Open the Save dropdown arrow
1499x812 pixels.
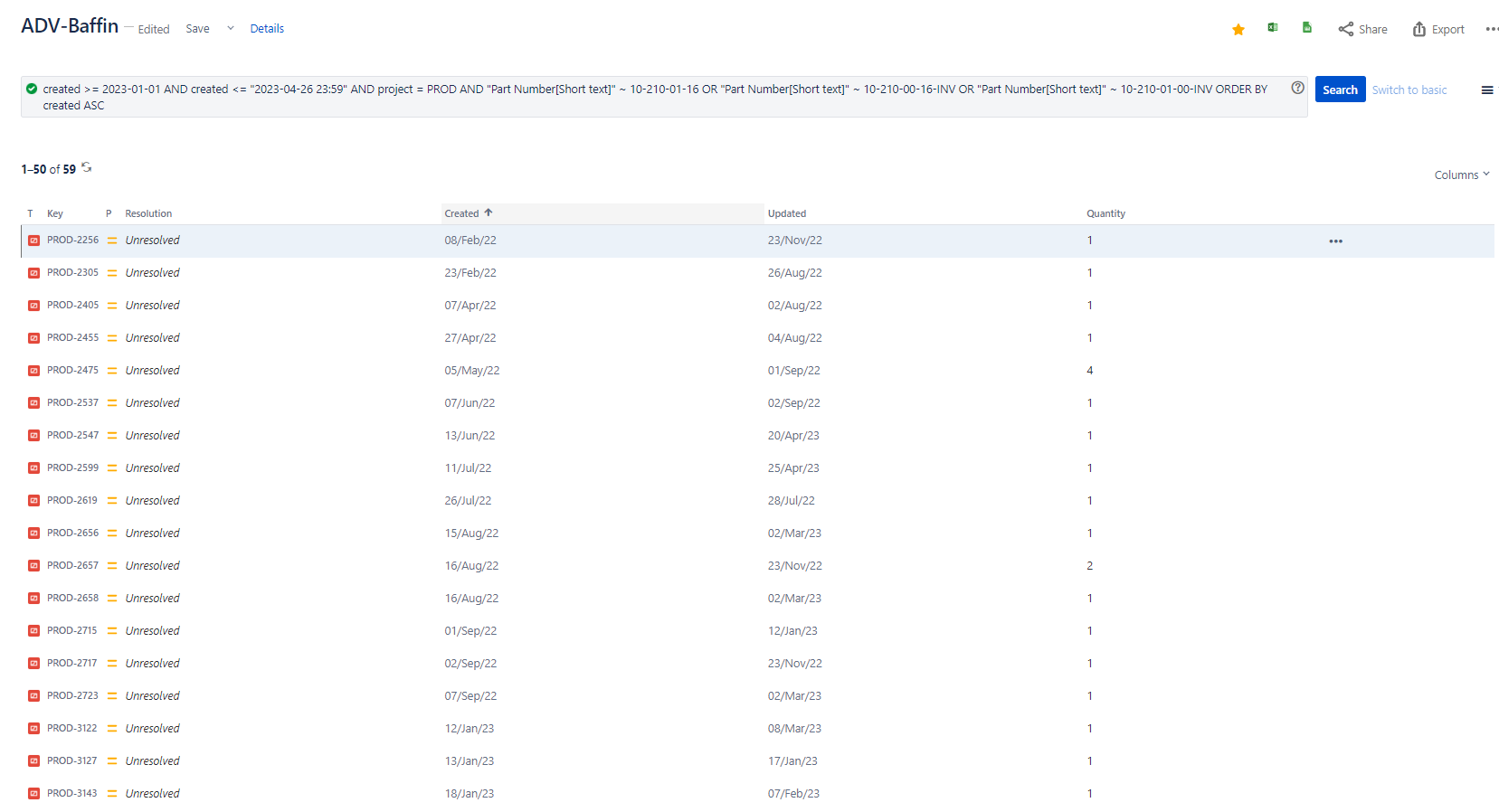(231, 28)
